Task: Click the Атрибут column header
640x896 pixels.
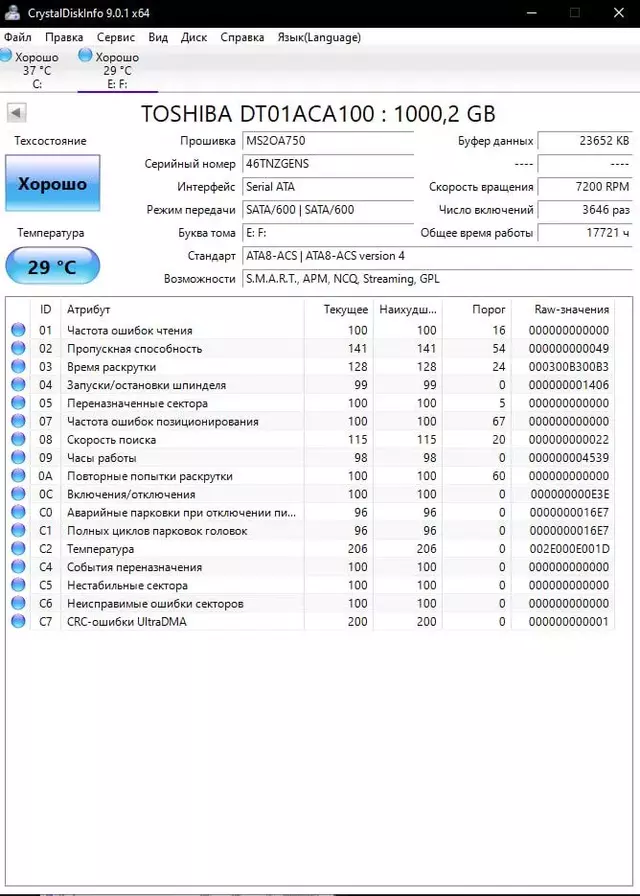Action: (182, 309)
